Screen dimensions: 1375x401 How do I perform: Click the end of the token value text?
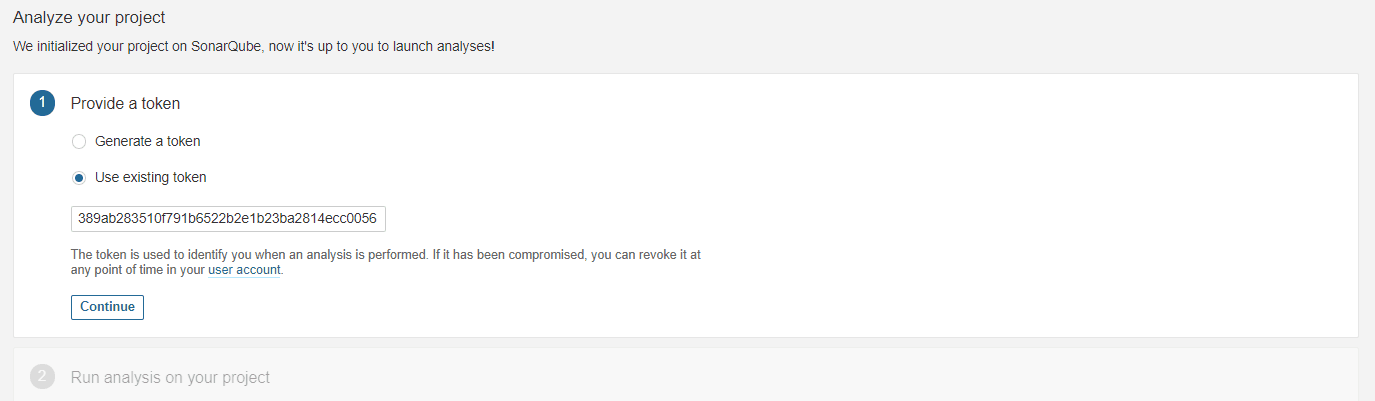pos(377,219)
